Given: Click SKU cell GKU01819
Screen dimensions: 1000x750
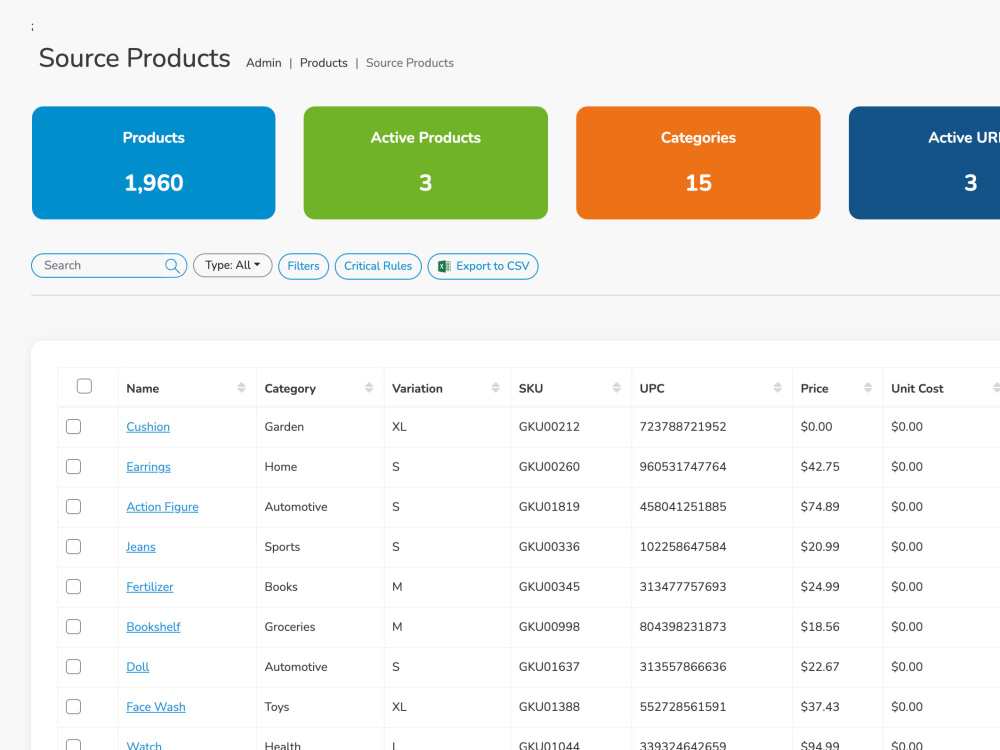Looking at the screenshot, I should coord(549,506).
